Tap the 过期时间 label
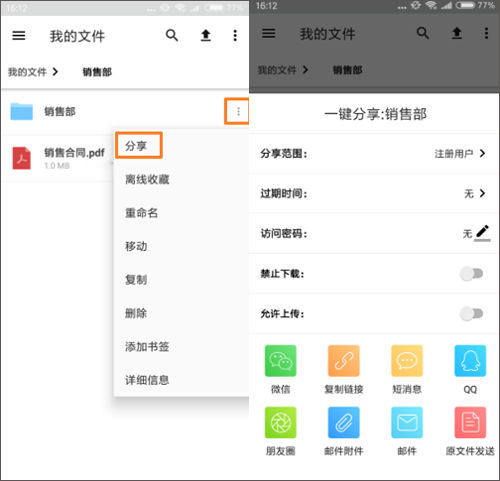The height and width of the screenshot is (481, 500). [x=284, y=193]
